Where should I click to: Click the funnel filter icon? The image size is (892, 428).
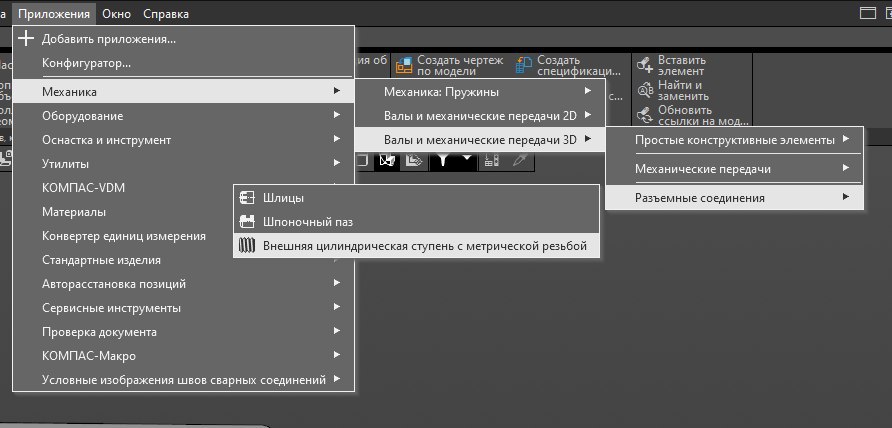point(443,161)
